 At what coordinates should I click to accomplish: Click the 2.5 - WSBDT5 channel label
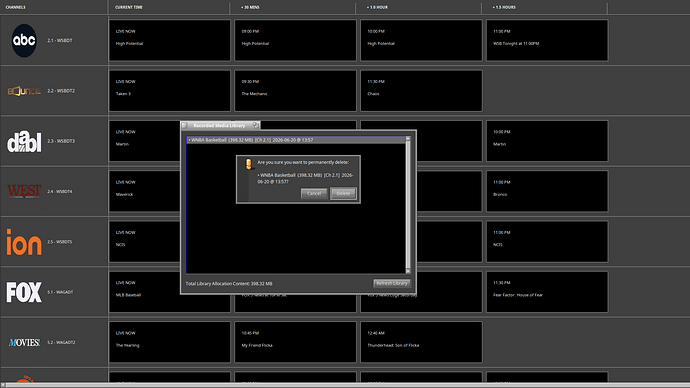click(x=59, y=242)
